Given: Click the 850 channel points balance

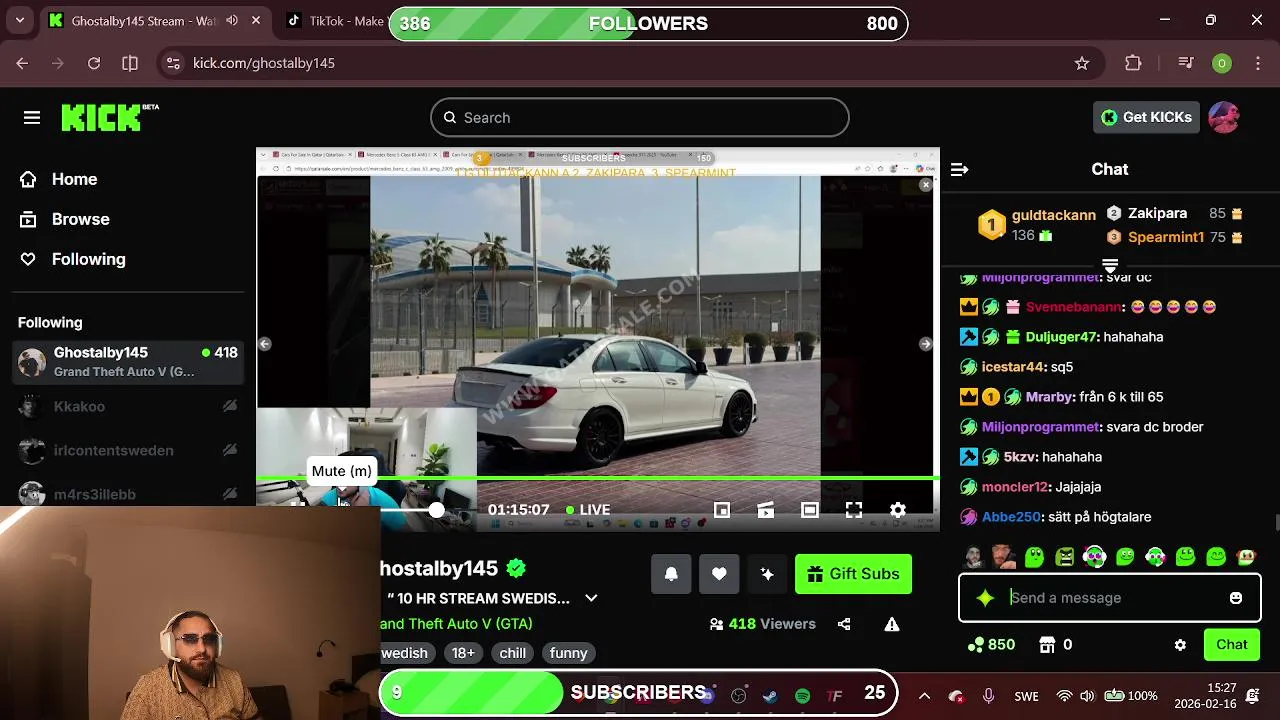Looking at the screenshot, I should coord(992,645).
